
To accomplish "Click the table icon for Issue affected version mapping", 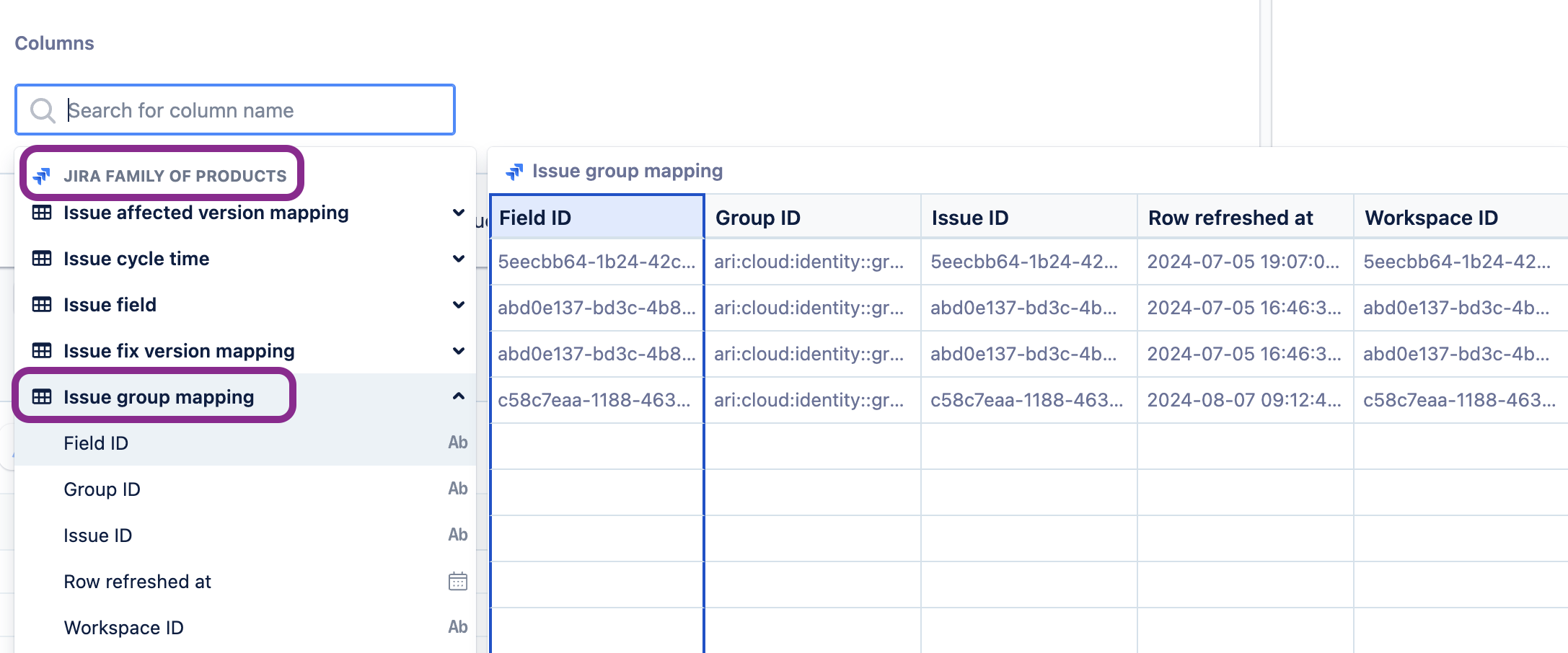I will click(x=42, y=213).
